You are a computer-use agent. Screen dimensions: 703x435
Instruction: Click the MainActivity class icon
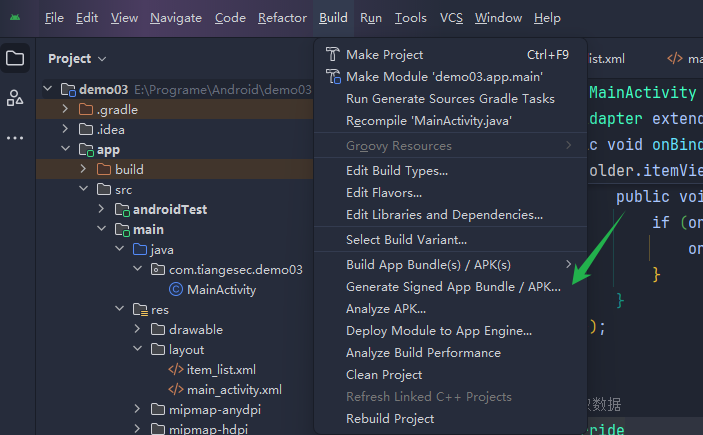coord(176,290)
